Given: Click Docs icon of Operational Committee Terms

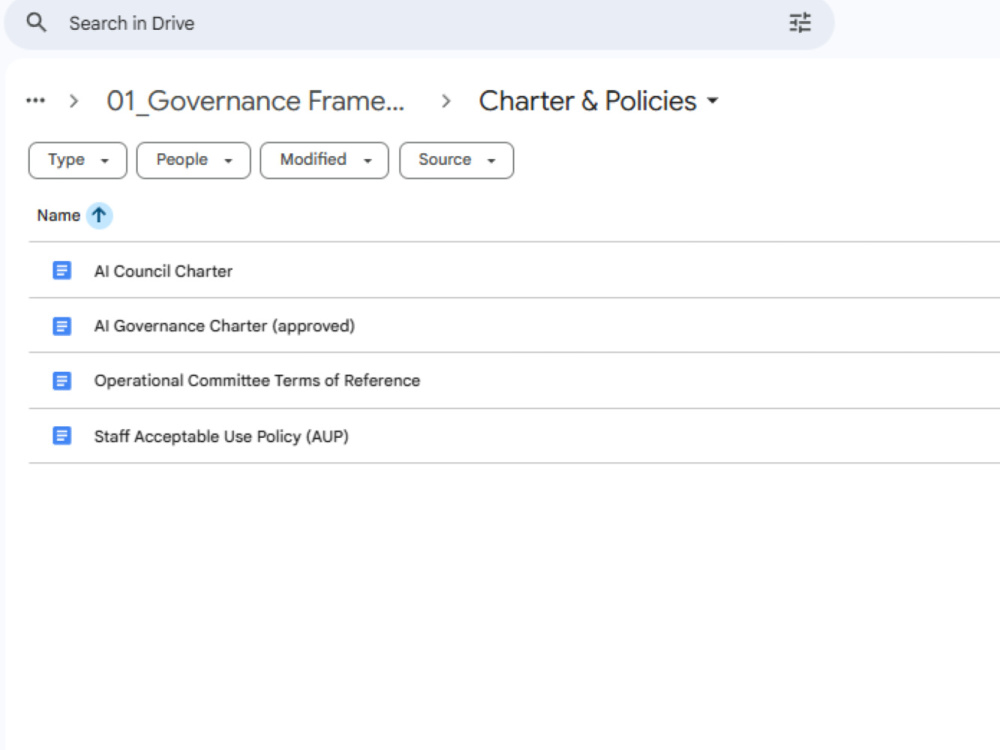Looking at the screenshot, I should click(x=62, y=381).
